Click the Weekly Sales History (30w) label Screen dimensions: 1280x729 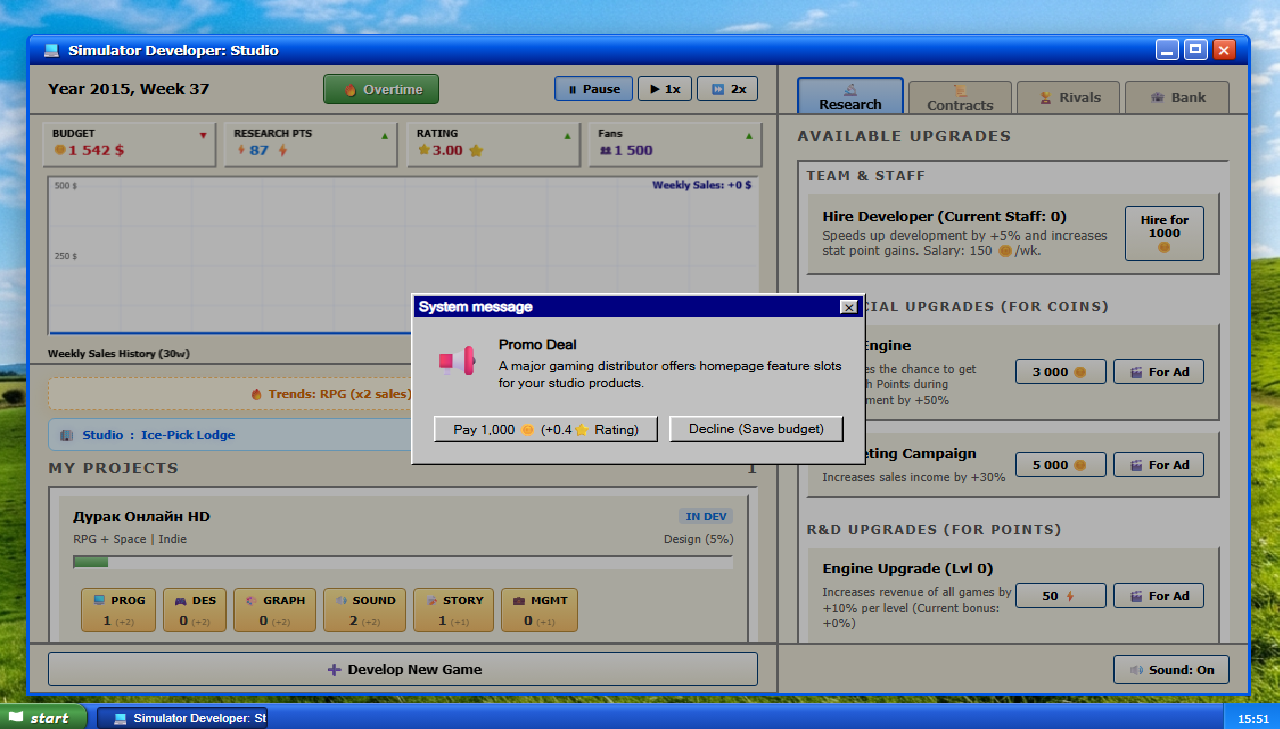[119, 353]
